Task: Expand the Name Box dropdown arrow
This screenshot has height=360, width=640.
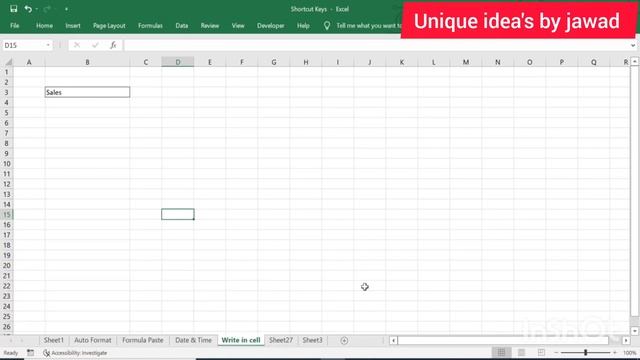Action: point(48,45)
